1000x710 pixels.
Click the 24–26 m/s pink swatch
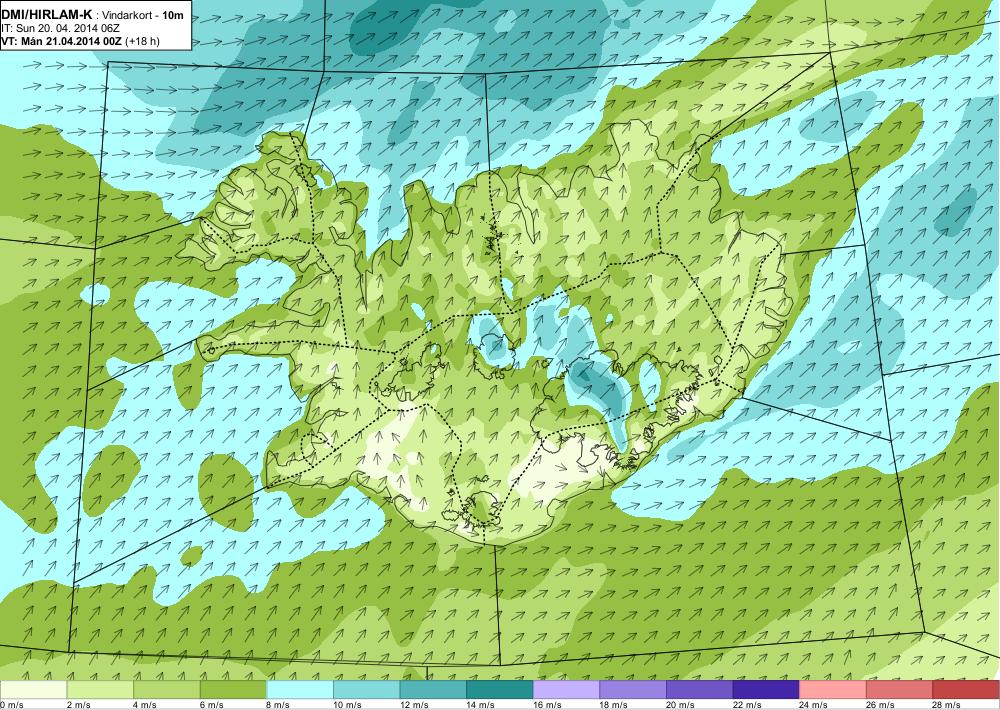point(833,690)
